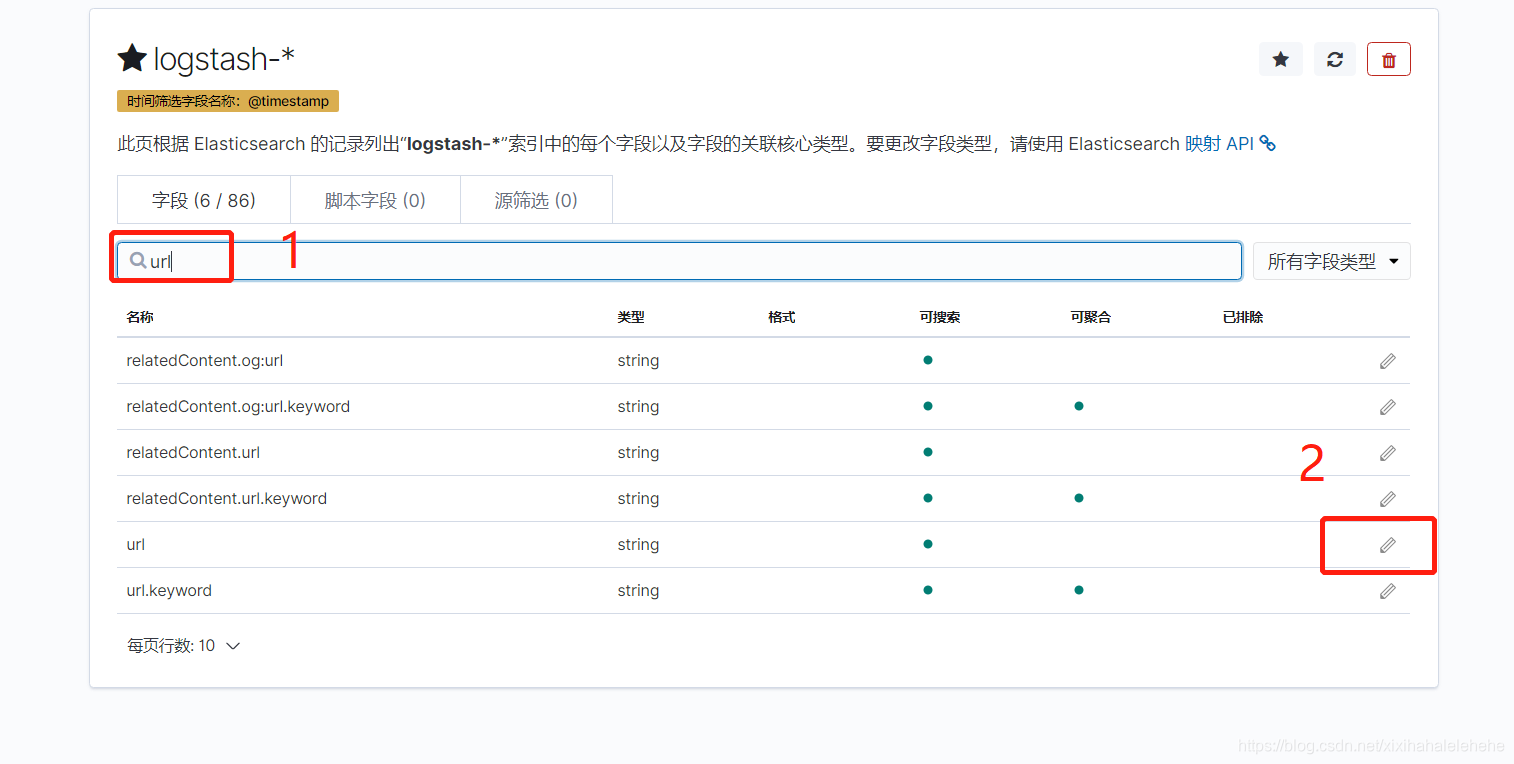Click string type in url.keyword row

(638, 591)
